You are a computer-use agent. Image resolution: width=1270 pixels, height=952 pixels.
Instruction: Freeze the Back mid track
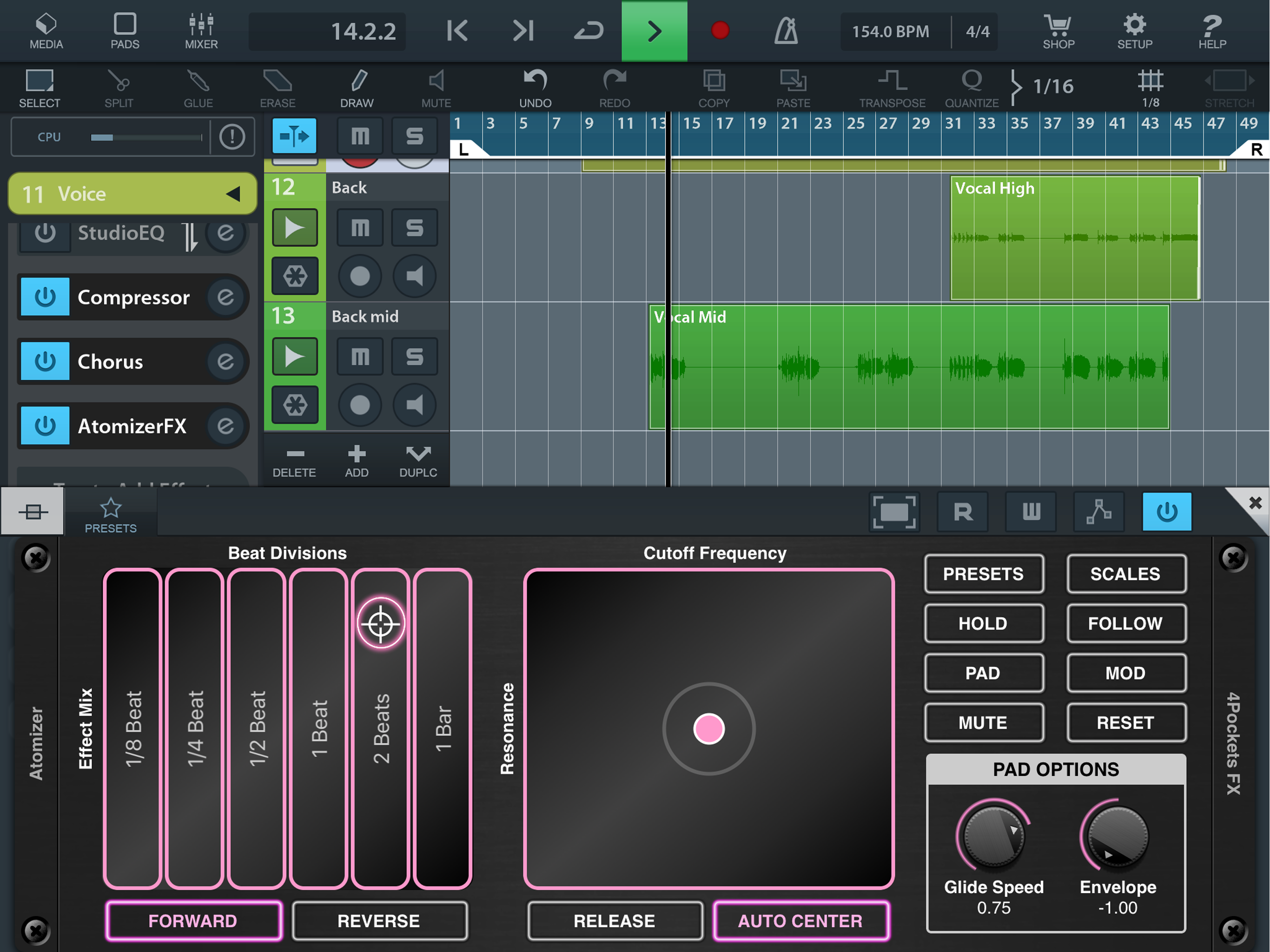(x=295, y=405)
